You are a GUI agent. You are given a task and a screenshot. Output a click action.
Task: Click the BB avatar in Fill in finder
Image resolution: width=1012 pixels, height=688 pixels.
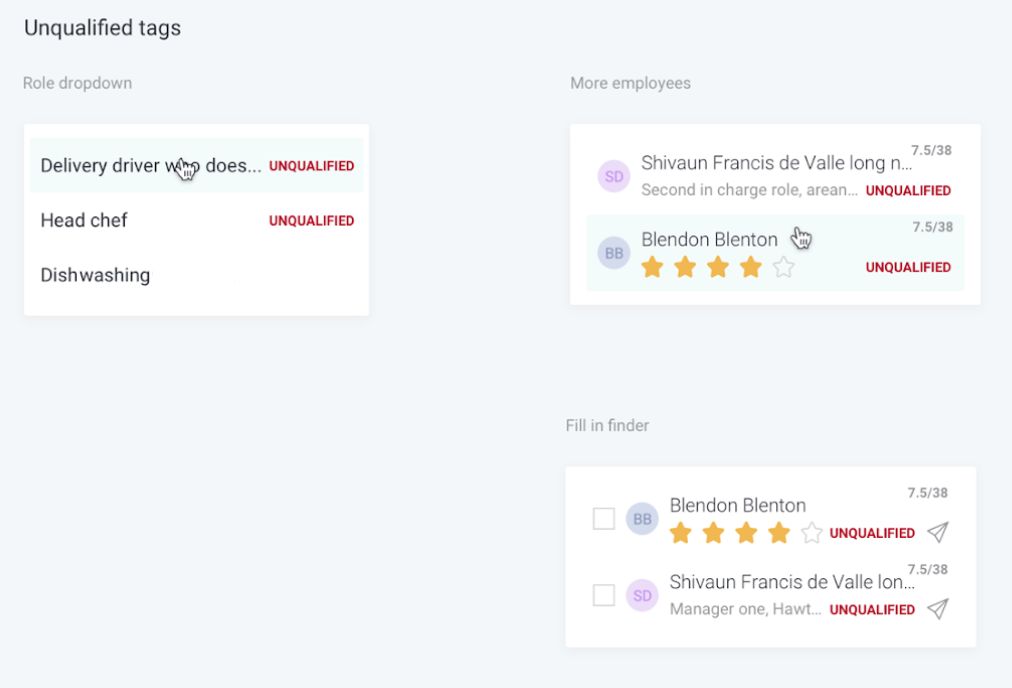click(x=642, y=519)
